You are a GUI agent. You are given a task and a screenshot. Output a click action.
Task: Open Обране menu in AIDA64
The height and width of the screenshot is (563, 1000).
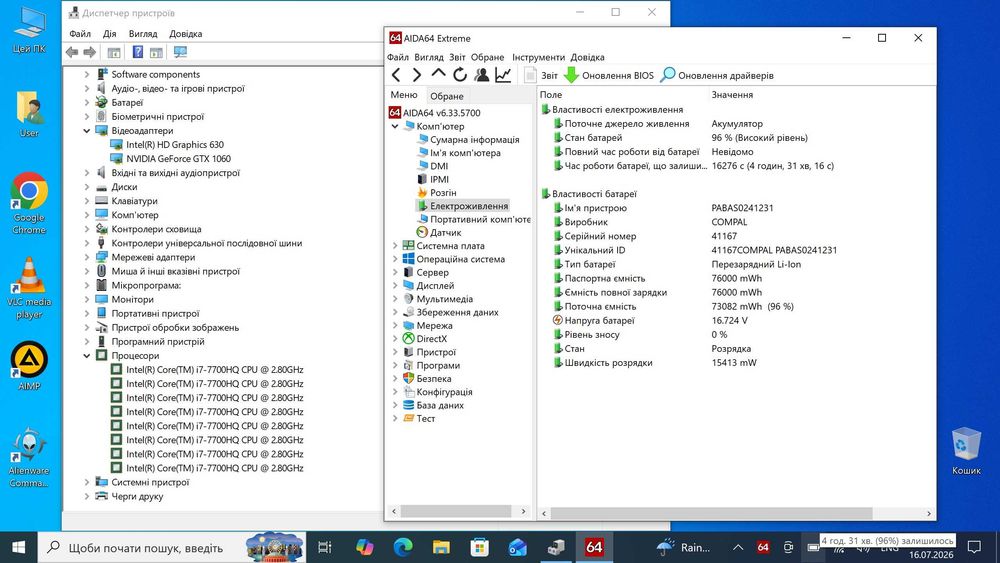click(x=487, y=57)
